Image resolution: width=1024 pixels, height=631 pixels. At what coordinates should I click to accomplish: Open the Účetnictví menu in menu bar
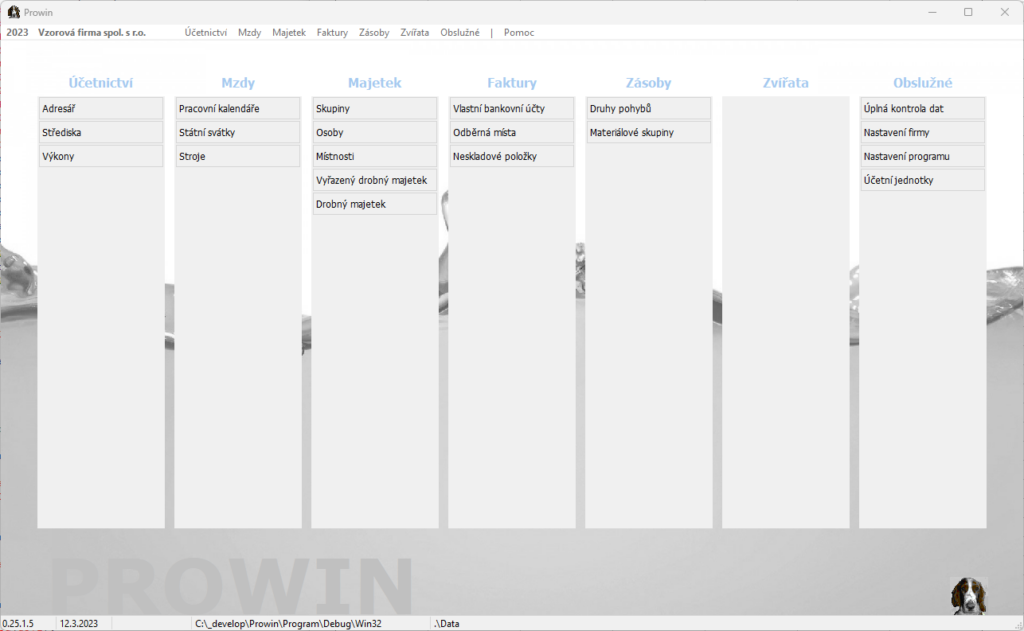point(206,33)
